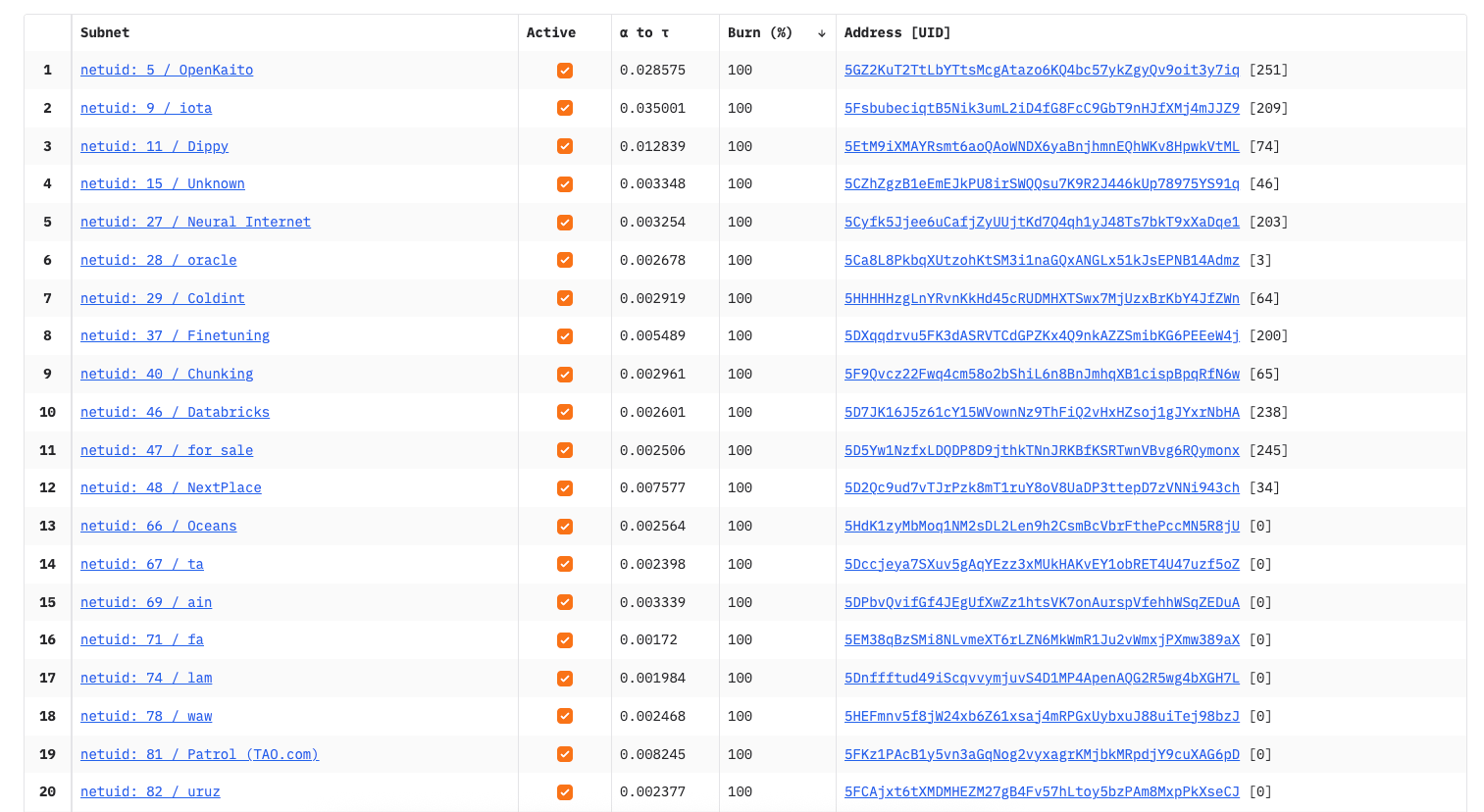Screen dimensions: 1484x812
Task: Sort by the Active column header
Action: point(551,32)
